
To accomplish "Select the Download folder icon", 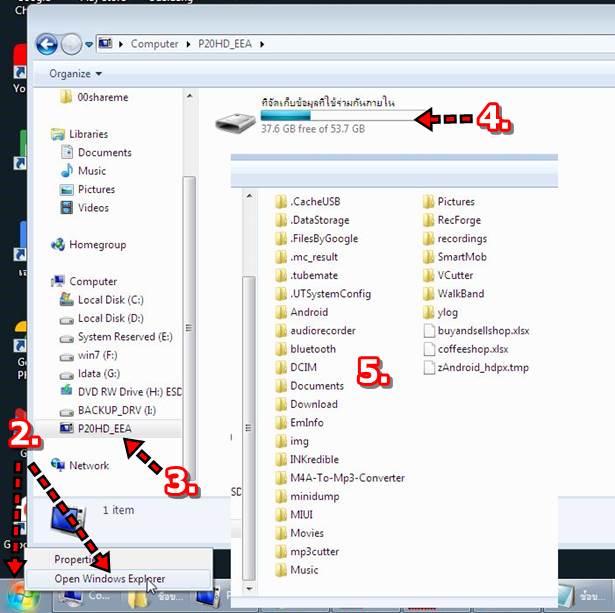I will coord(280,405).
